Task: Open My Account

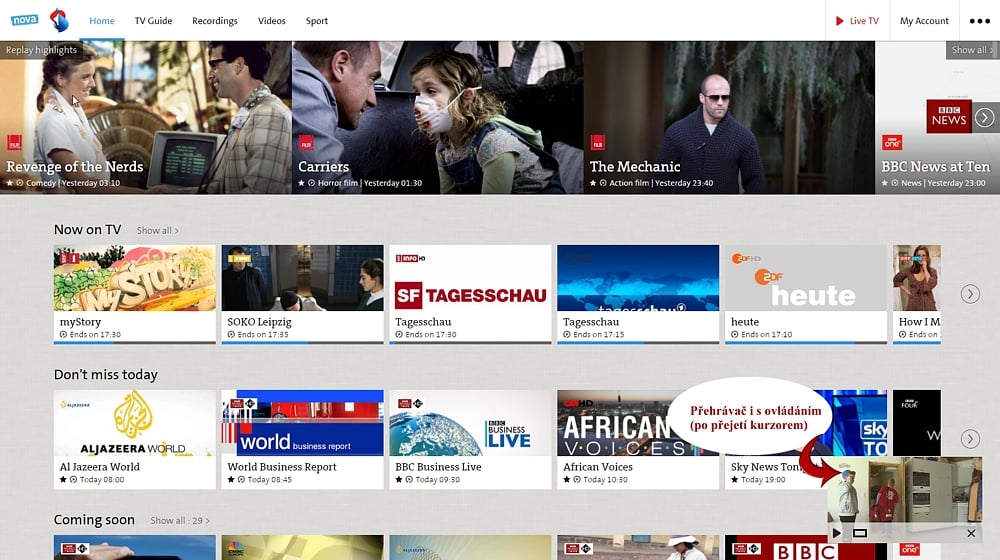Action: pyautogui.click(x=924, y=21)
